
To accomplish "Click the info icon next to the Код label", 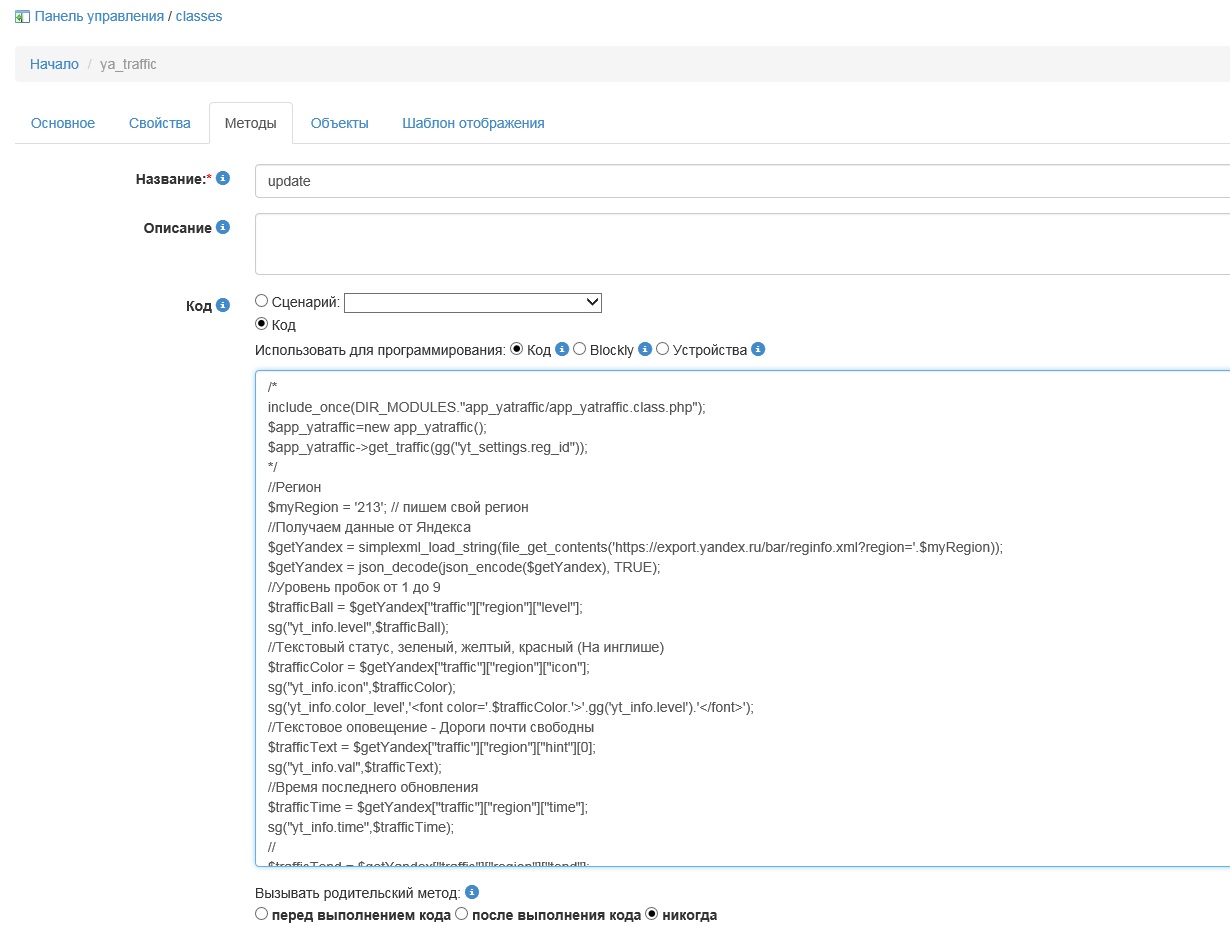I will click(x=223, y=305).
